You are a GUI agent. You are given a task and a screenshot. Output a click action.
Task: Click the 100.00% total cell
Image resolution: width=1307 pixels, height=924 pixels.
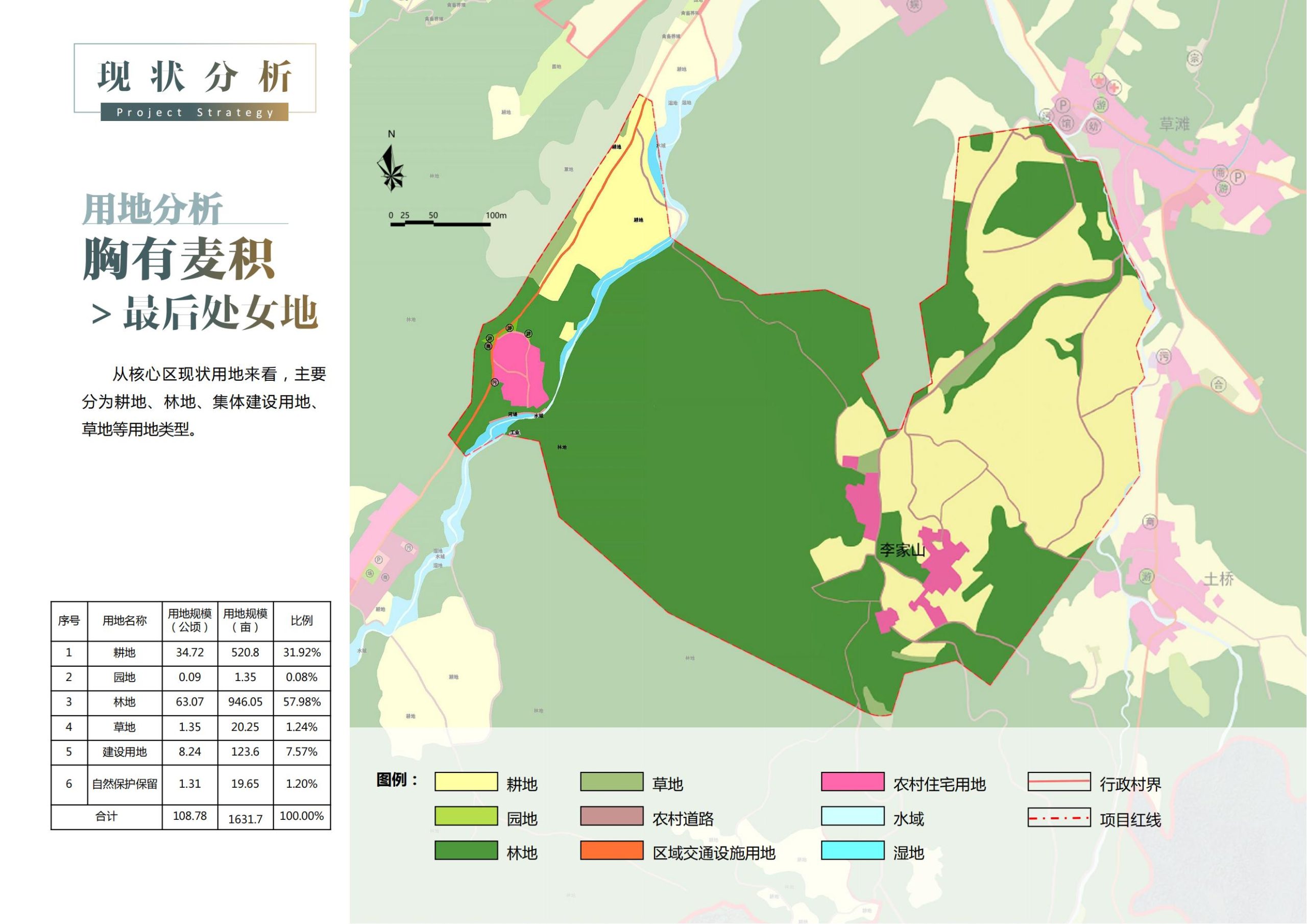click(x=302, y=816)
